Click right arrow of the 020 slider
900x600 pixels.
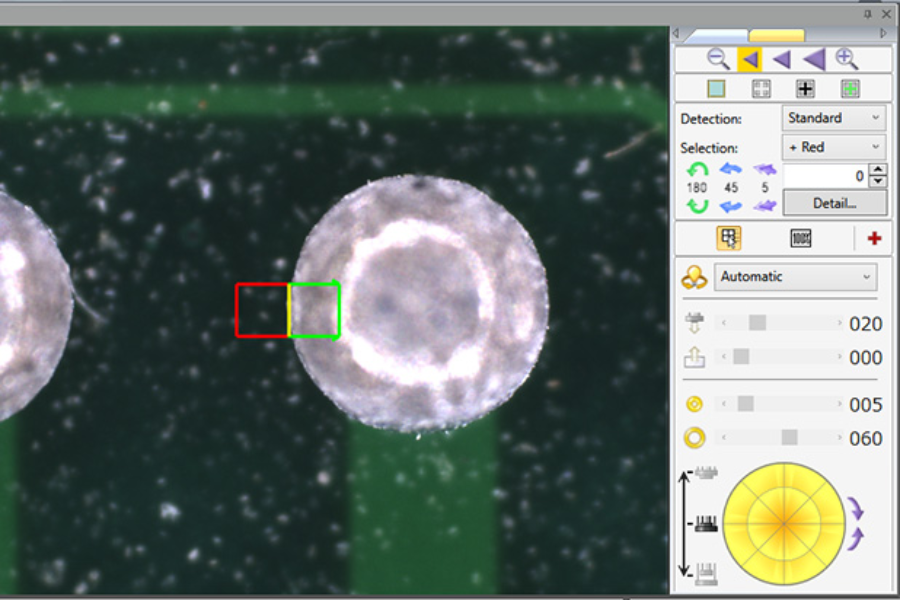click(x=839, y=323)
